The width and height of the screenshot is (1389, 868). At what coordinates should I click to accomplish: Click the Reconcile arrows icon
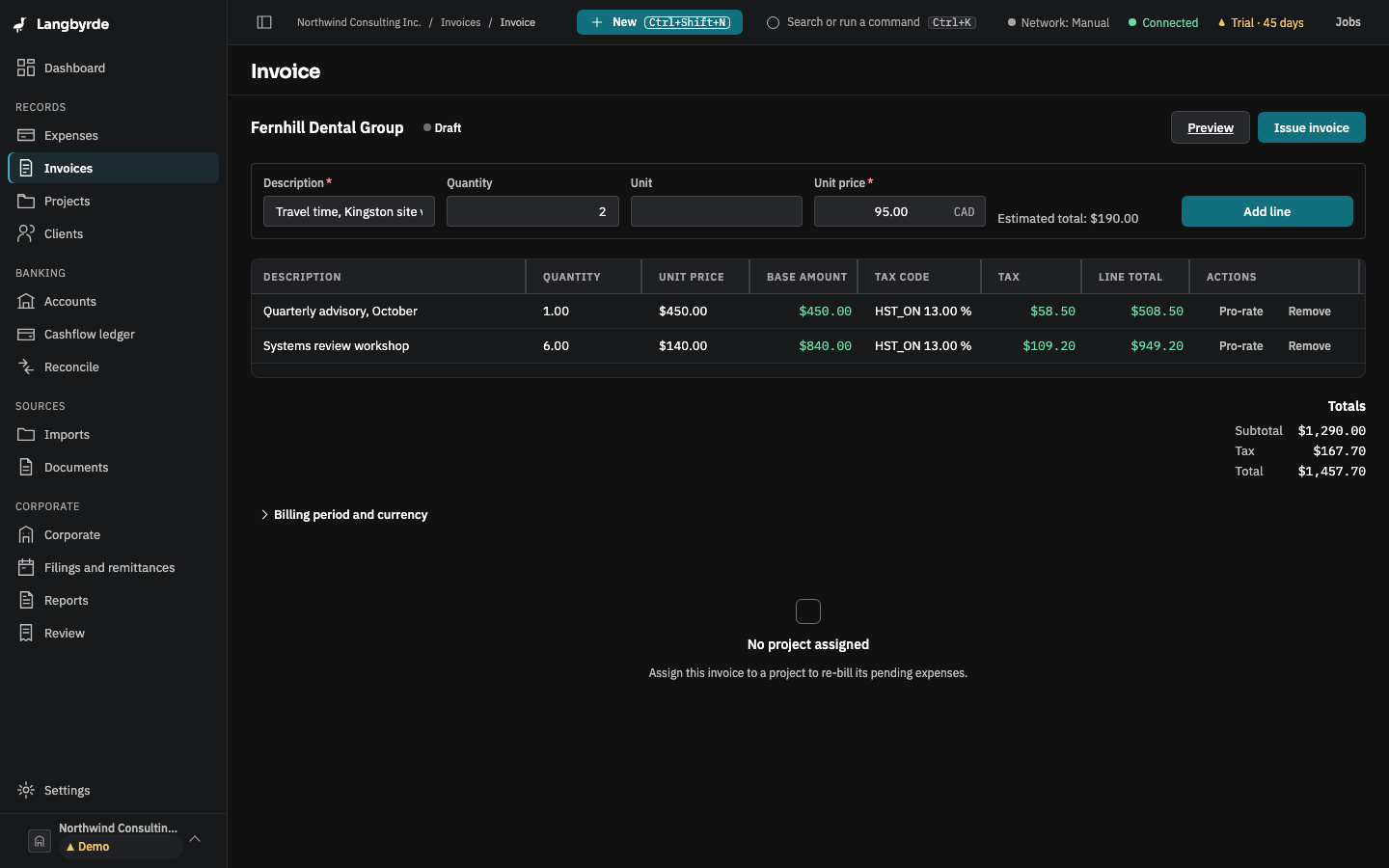click(26, 366)
